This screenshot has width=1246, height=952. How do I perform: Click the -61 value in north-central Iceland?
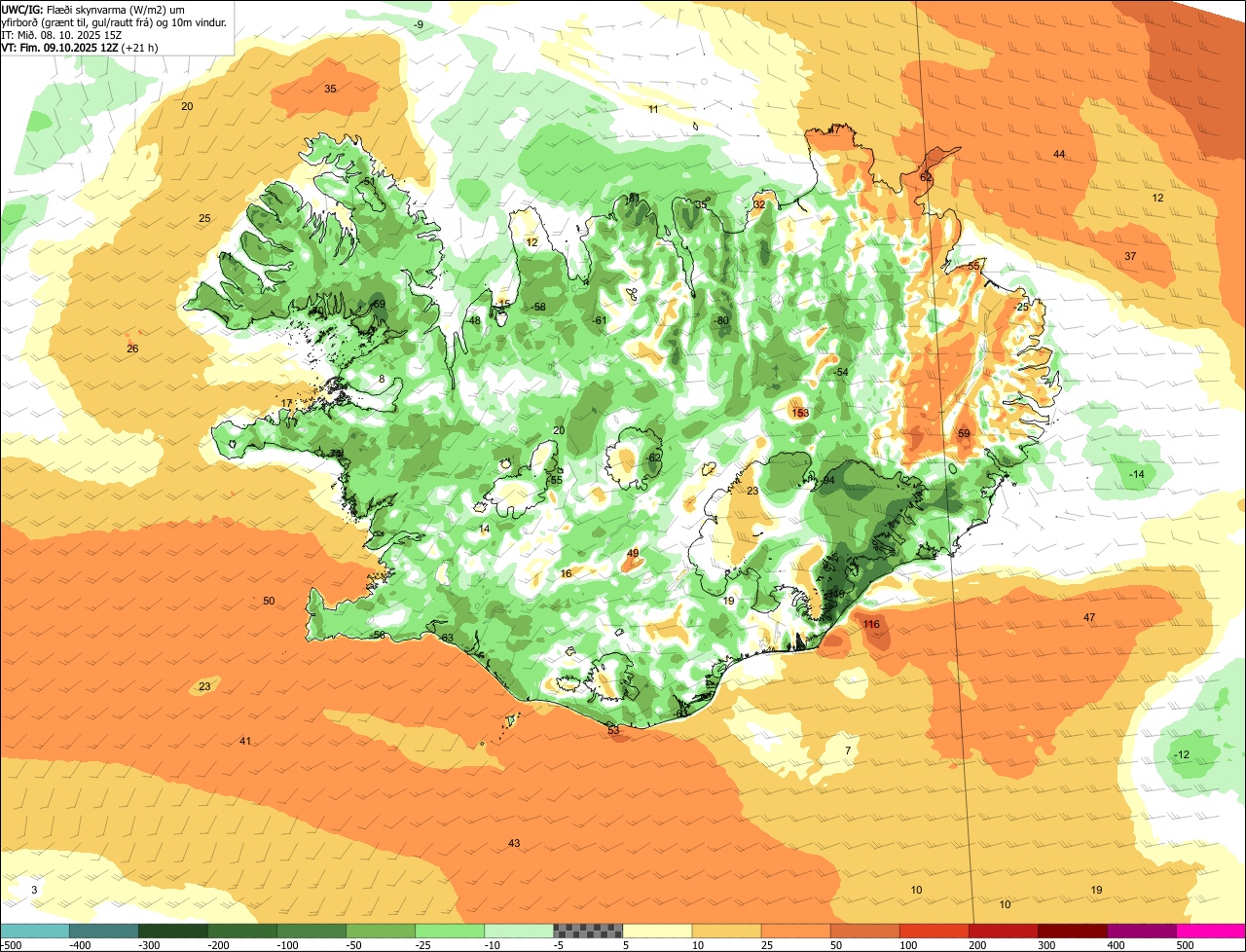(599, 320)
